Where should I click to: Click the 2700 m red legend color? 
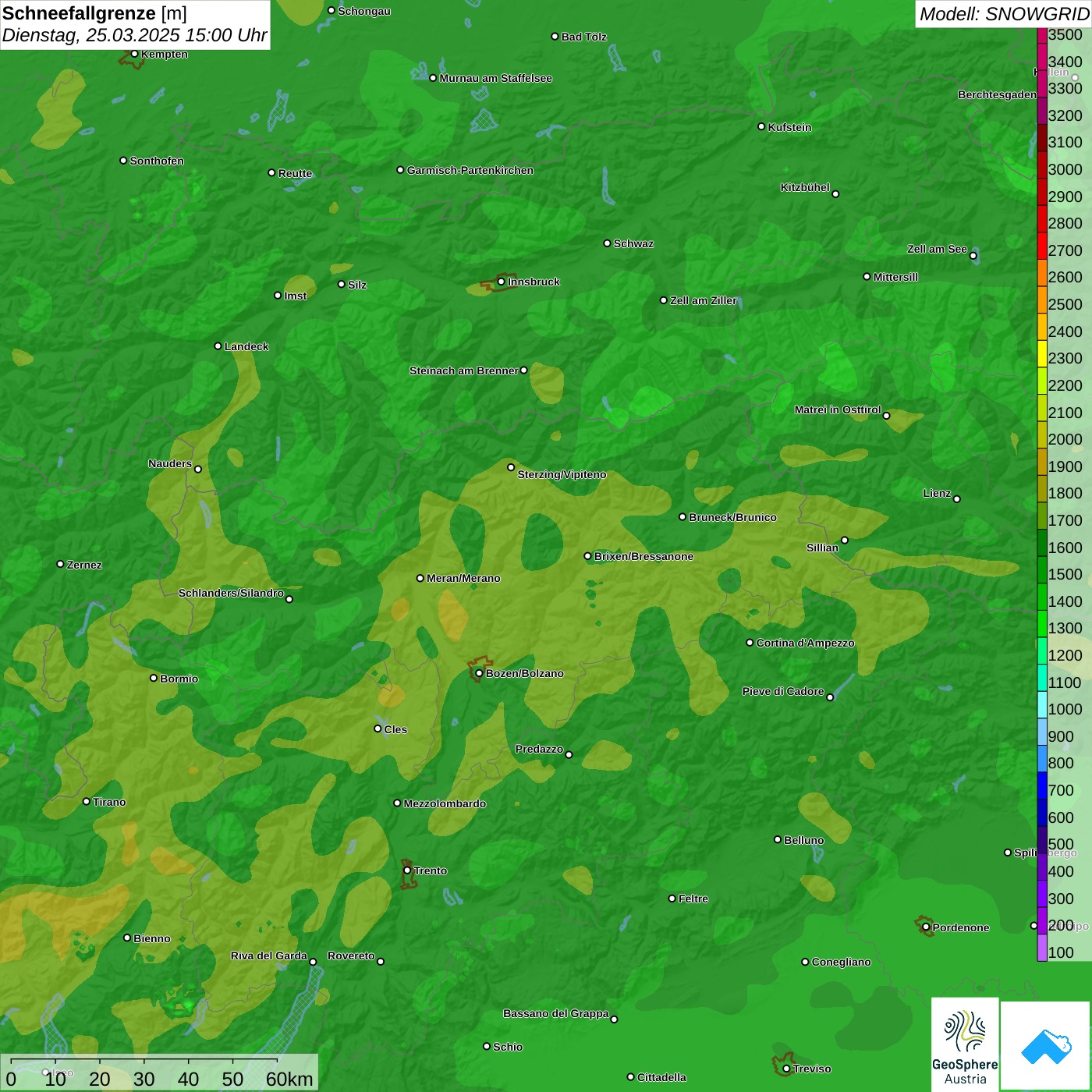click(x=1042, y=246)
